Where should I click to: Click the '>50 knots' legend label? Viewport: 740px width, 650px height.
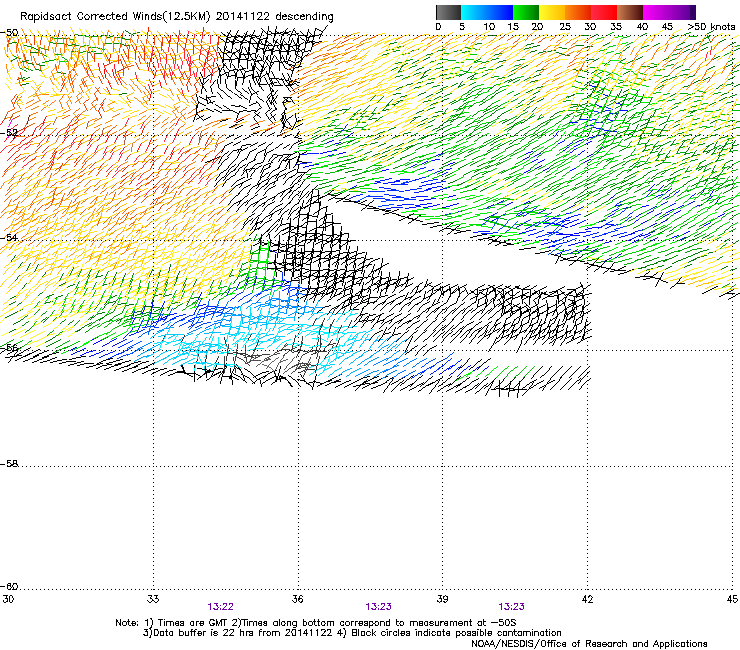coord(711,27)
